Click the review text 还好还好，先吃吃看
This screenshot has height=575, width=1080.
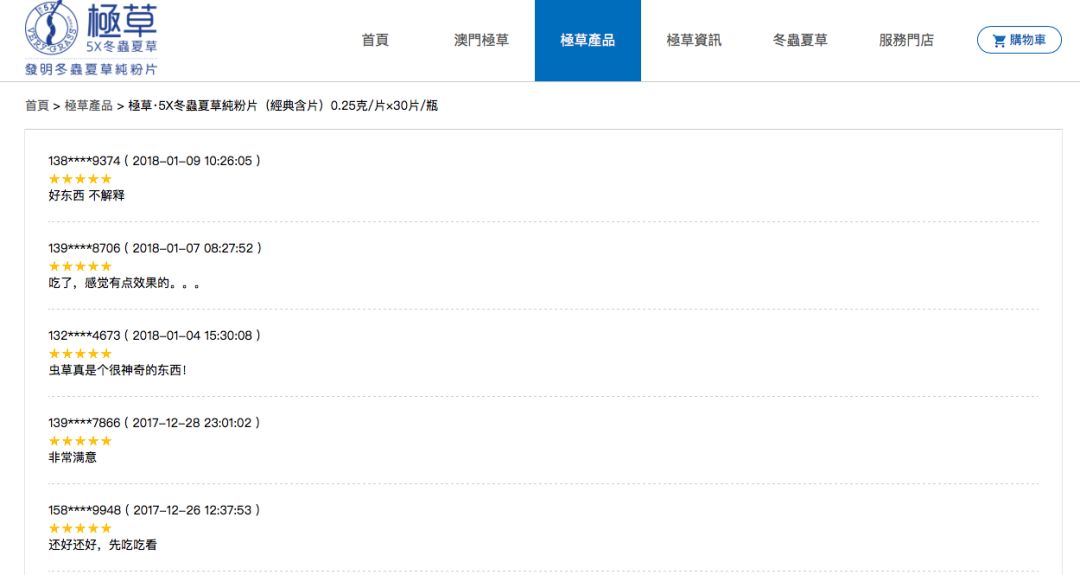(103, 545)
